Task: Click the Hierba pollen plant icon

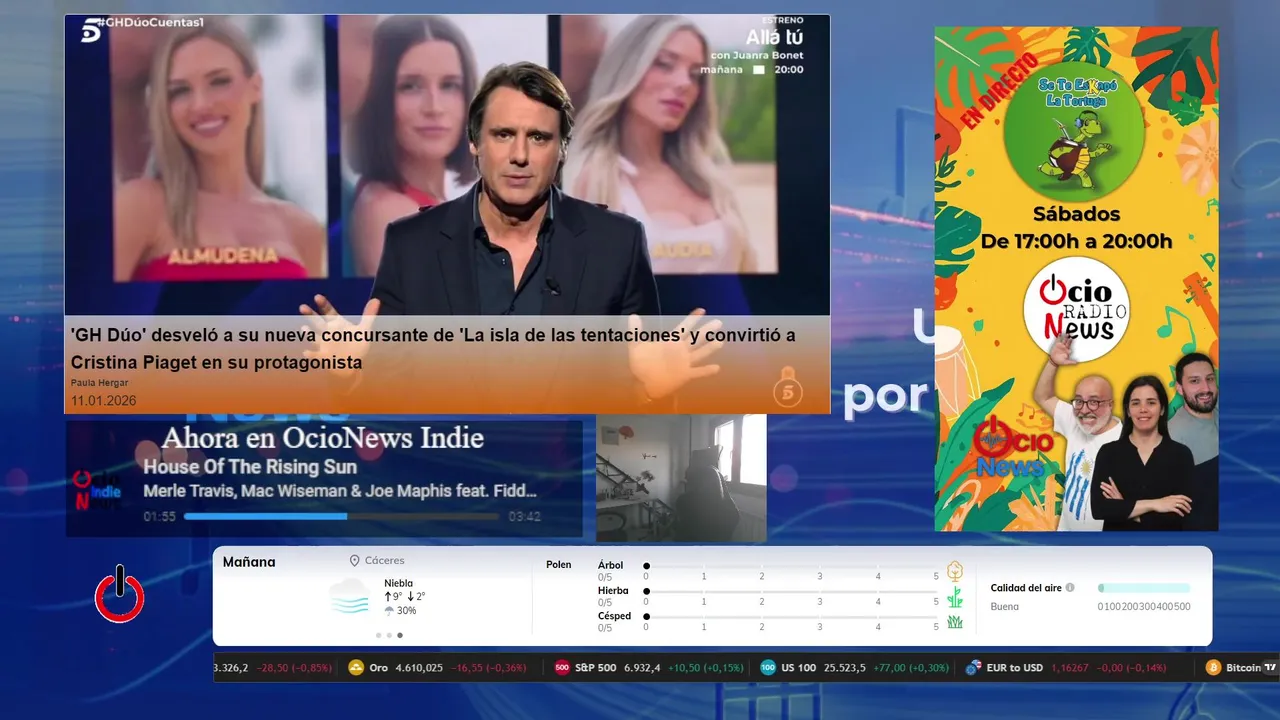Action: click(x=955, y=597)
